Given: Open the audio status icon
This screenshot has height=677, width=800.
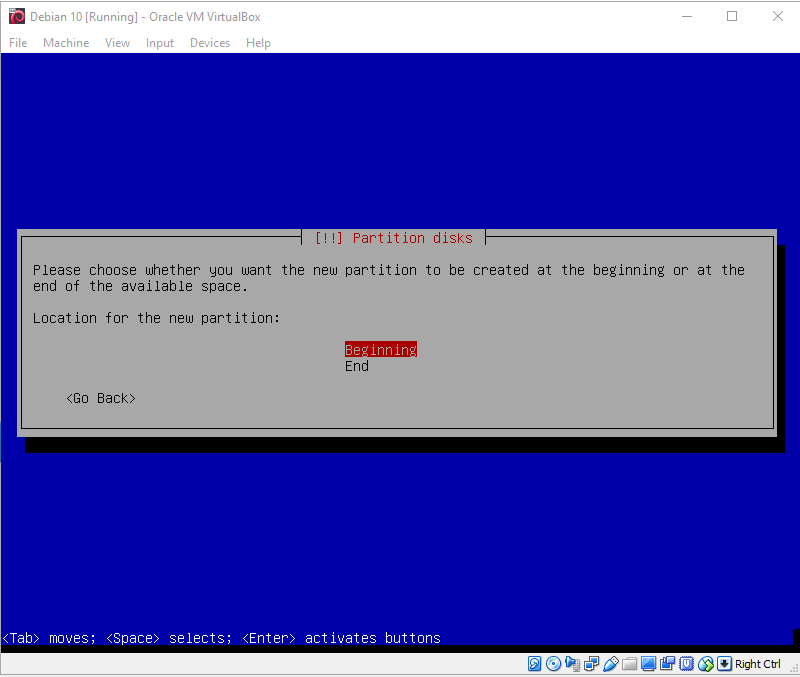Looking at the screenshot, I should pyautogui.click(x=572, y=664).
